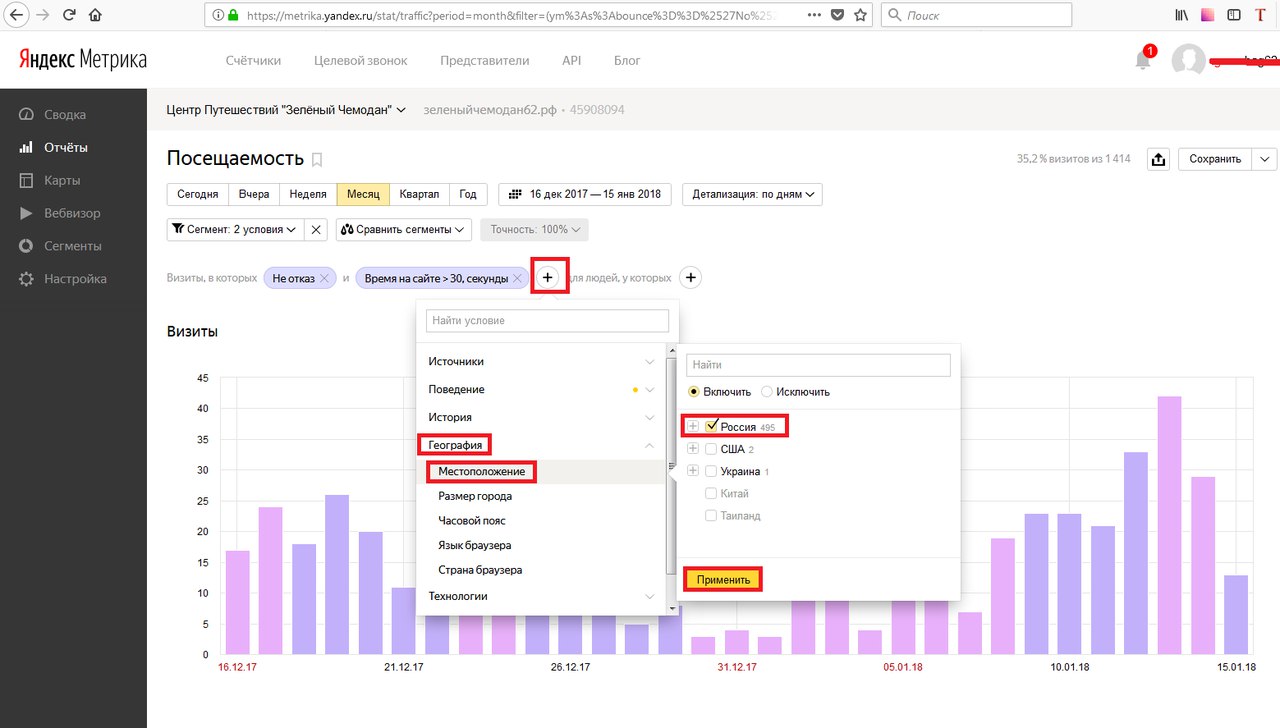
Task: Switch period to Сегодня
Action: [198, 194]
